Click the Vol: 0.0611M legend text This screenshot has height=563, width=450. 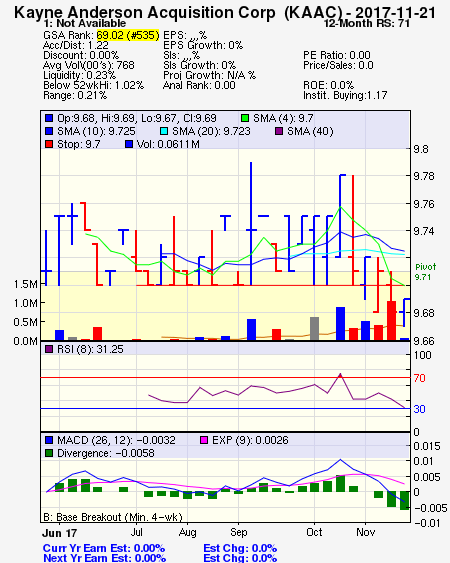click(168, 144)
